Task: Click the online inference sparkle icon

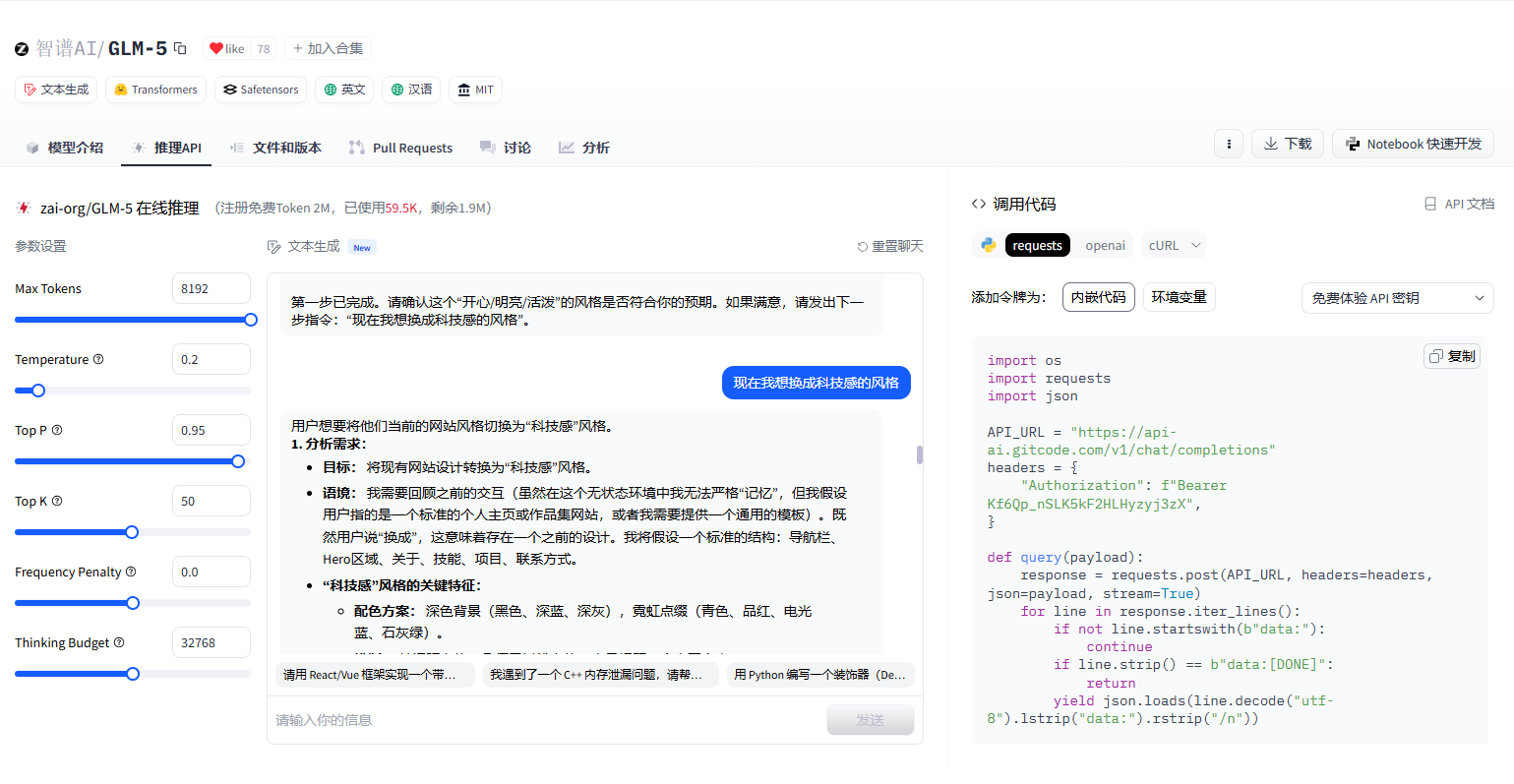Action: click(24, 208)
